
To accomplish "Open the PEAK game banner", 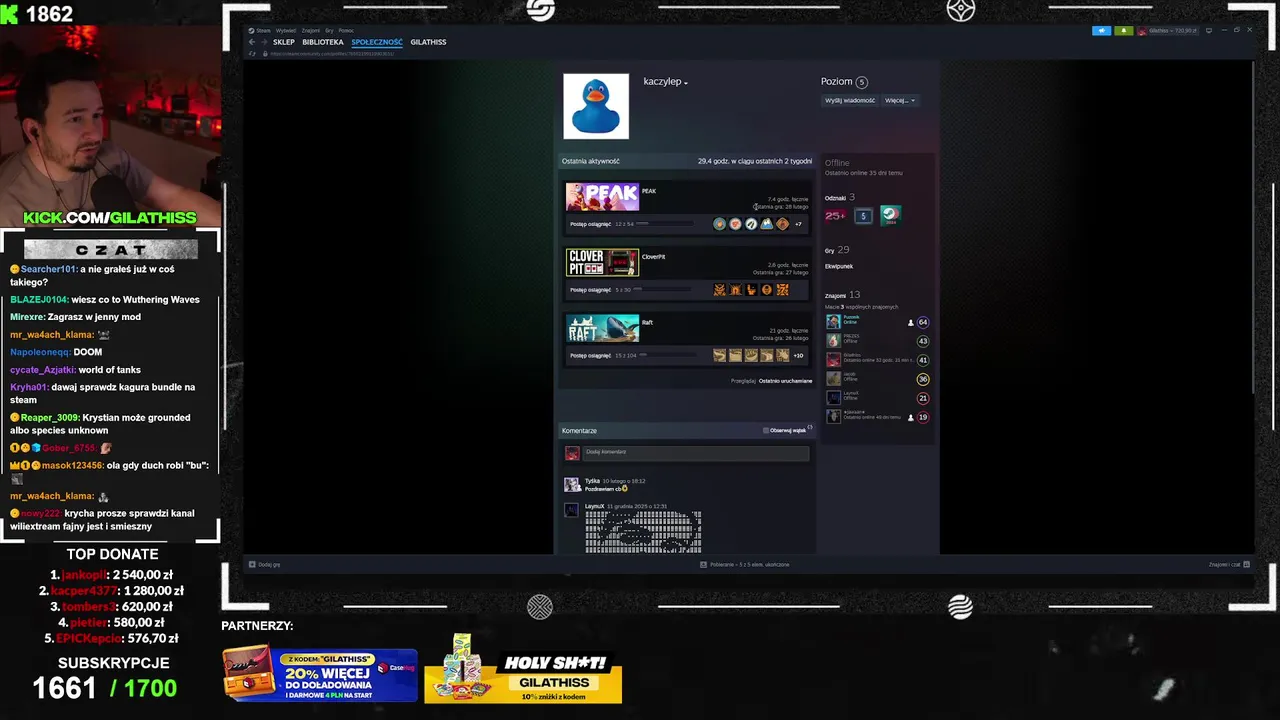I will pos(602,197).
